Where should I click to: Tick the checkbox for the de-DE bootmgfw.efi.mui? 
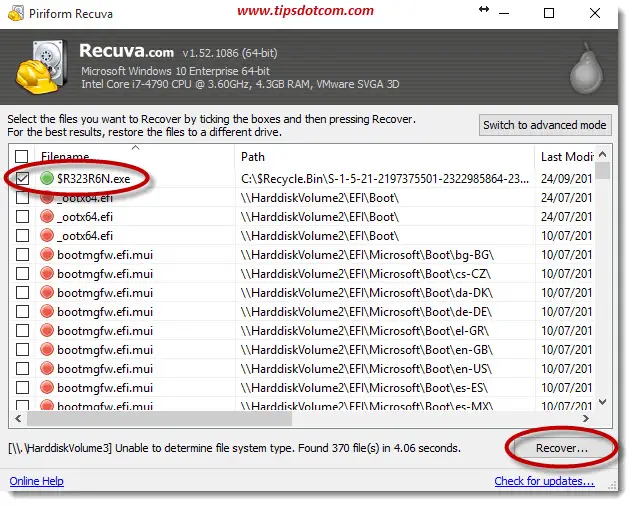[x=22, y=311]
